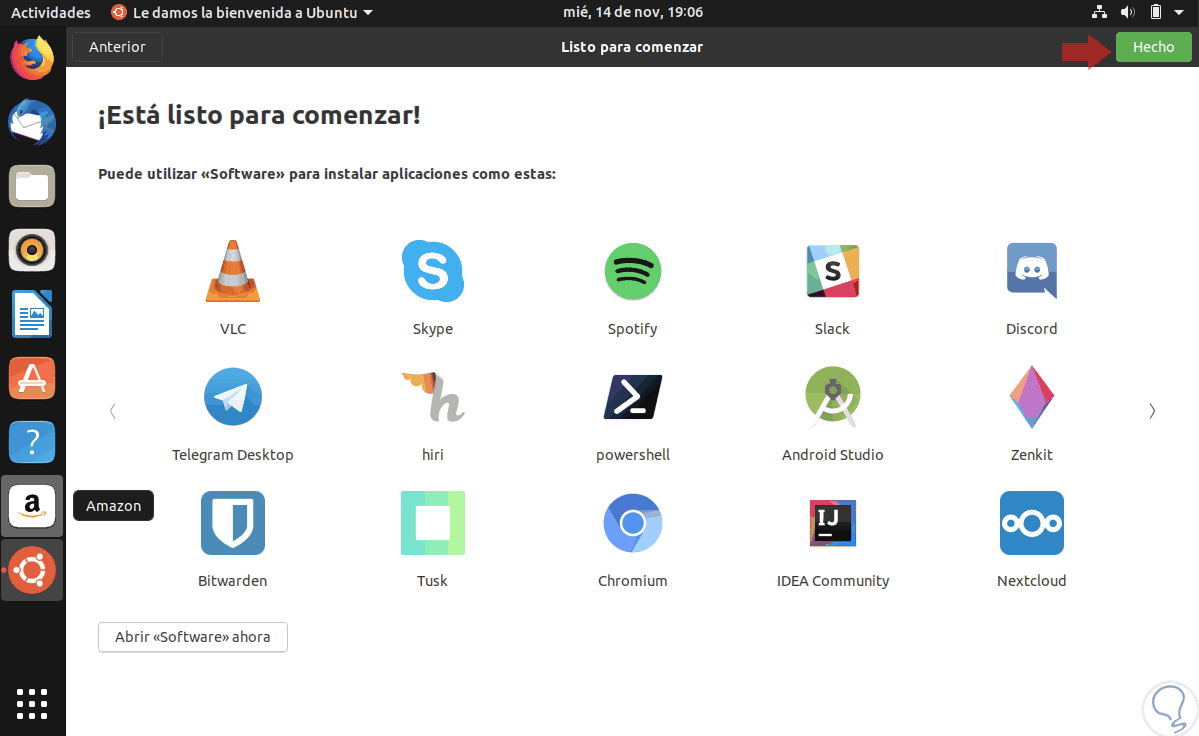
Task: Click the Slack label text
Action: [832, 329]
